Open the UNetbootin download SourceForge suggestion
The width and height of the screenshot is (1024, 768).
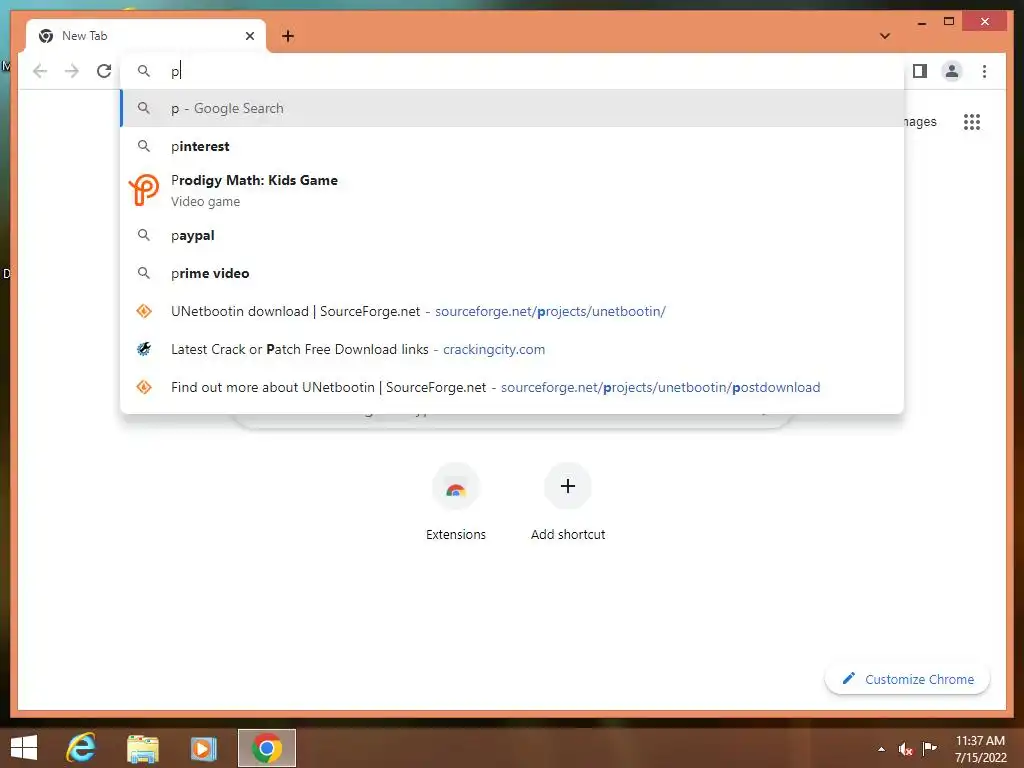(x=513, y=312)
